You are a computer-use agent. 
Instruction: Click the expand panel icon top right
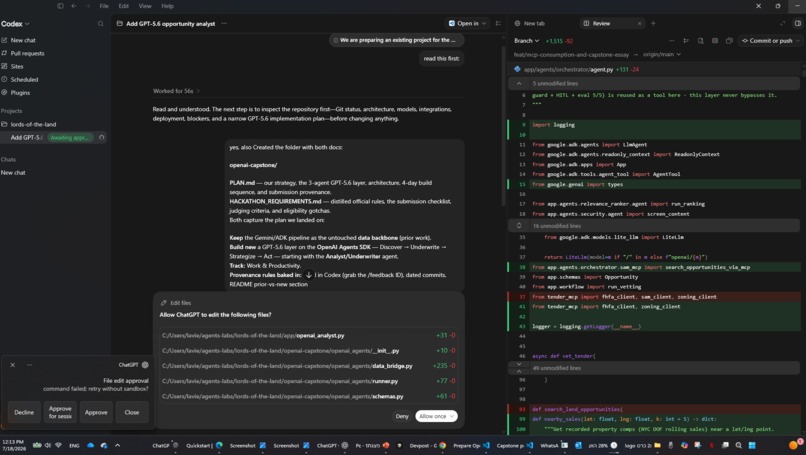pos(782,24)
